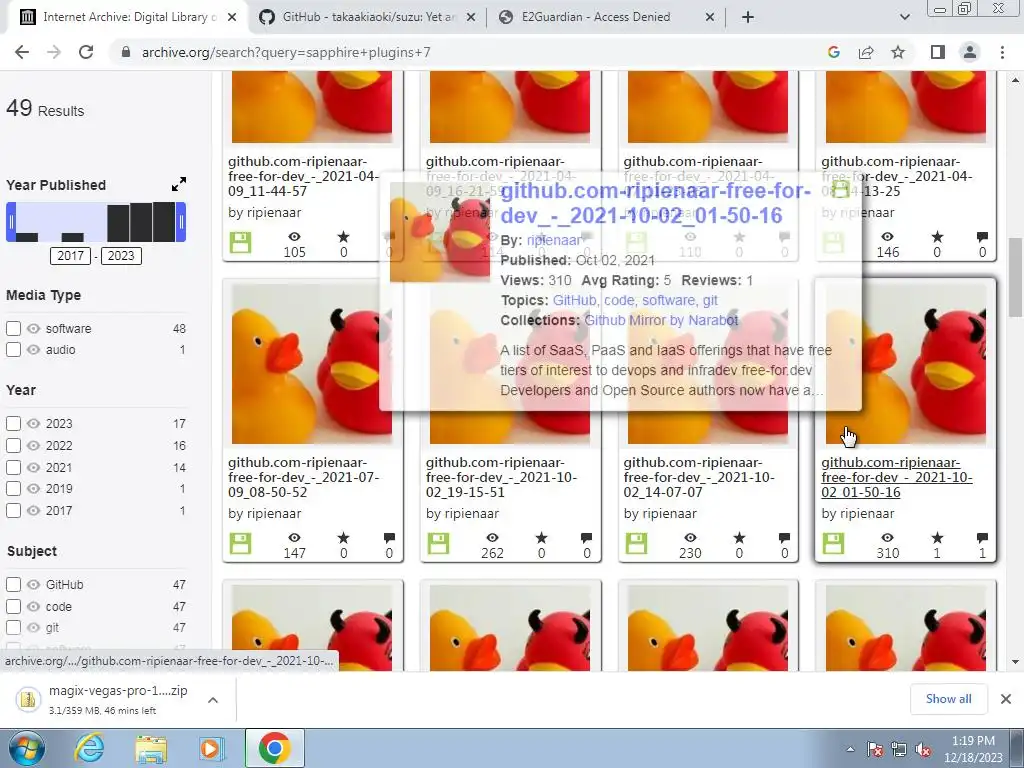Open the tab search dropdown arrow
The width and height of the screenshot is (1024, 768).
[904, 18]
